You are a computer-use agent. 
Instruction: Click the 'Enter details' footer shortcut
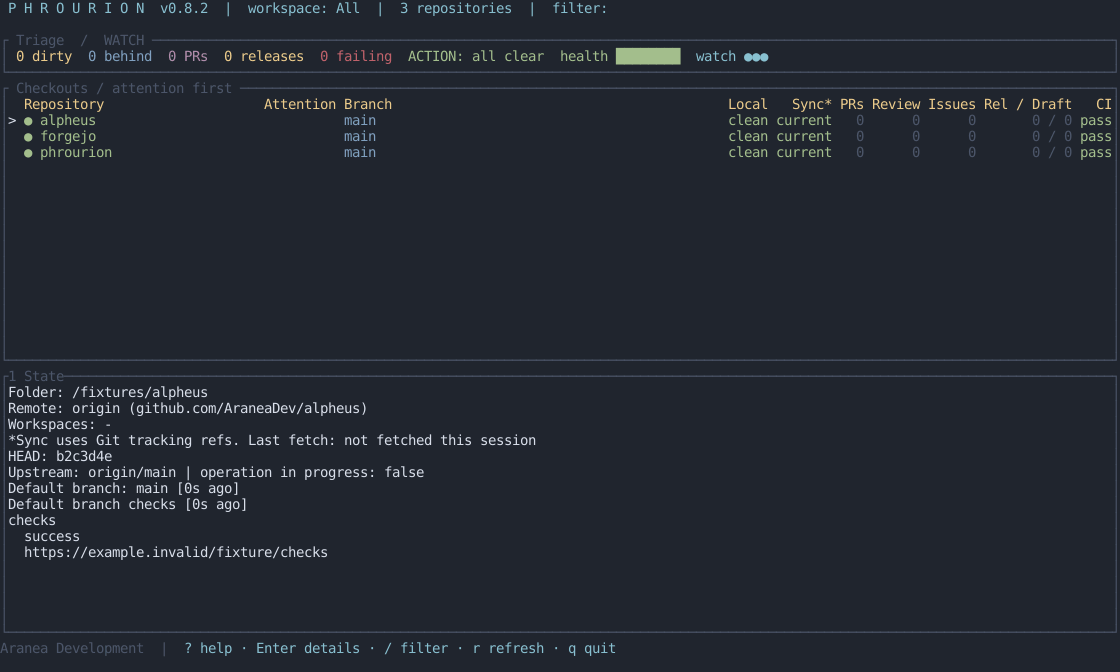[x=308, y=648]
